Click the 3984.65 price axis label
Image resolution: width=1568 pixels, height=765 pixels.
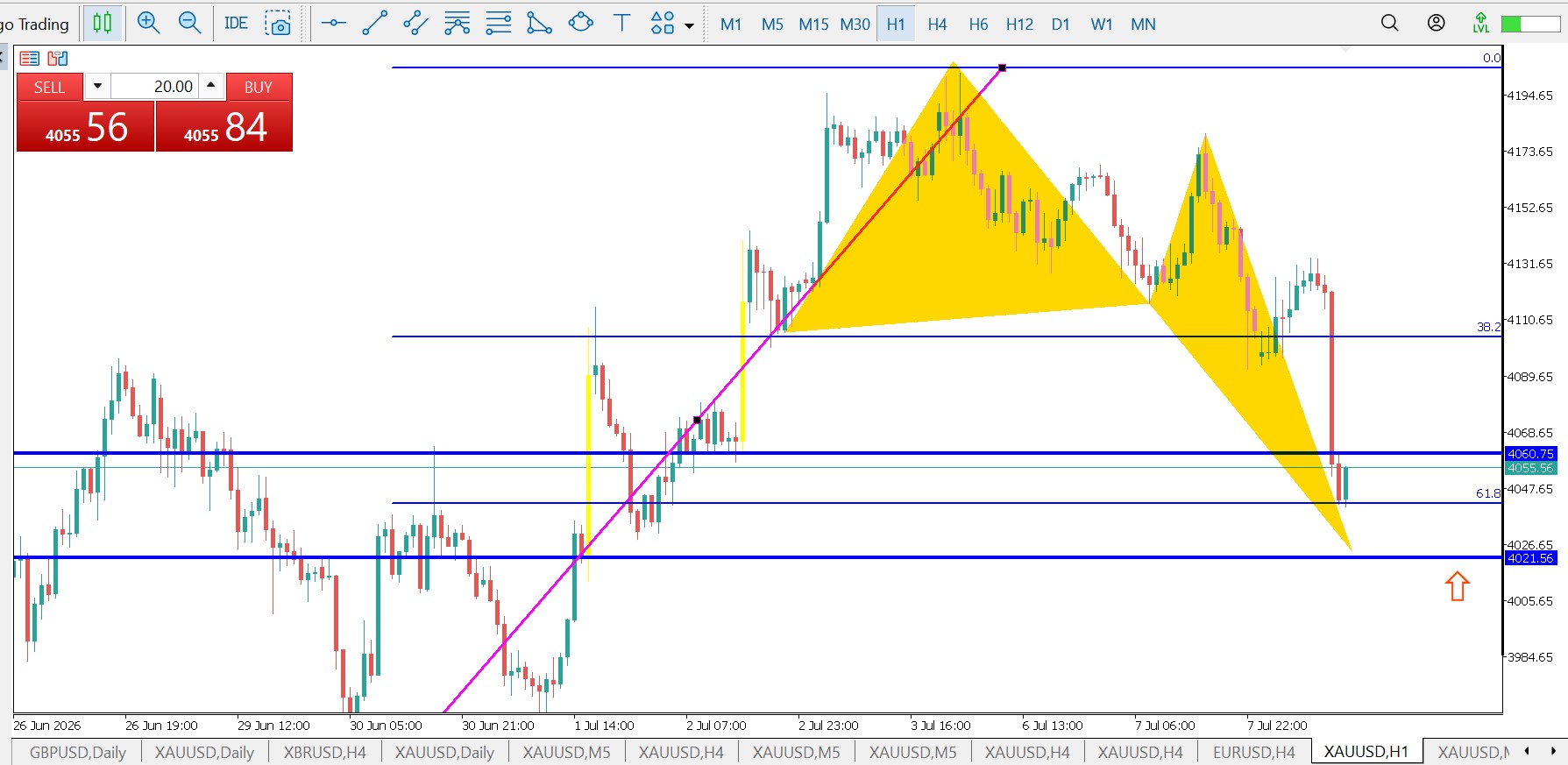click(x=1529, y=657)
